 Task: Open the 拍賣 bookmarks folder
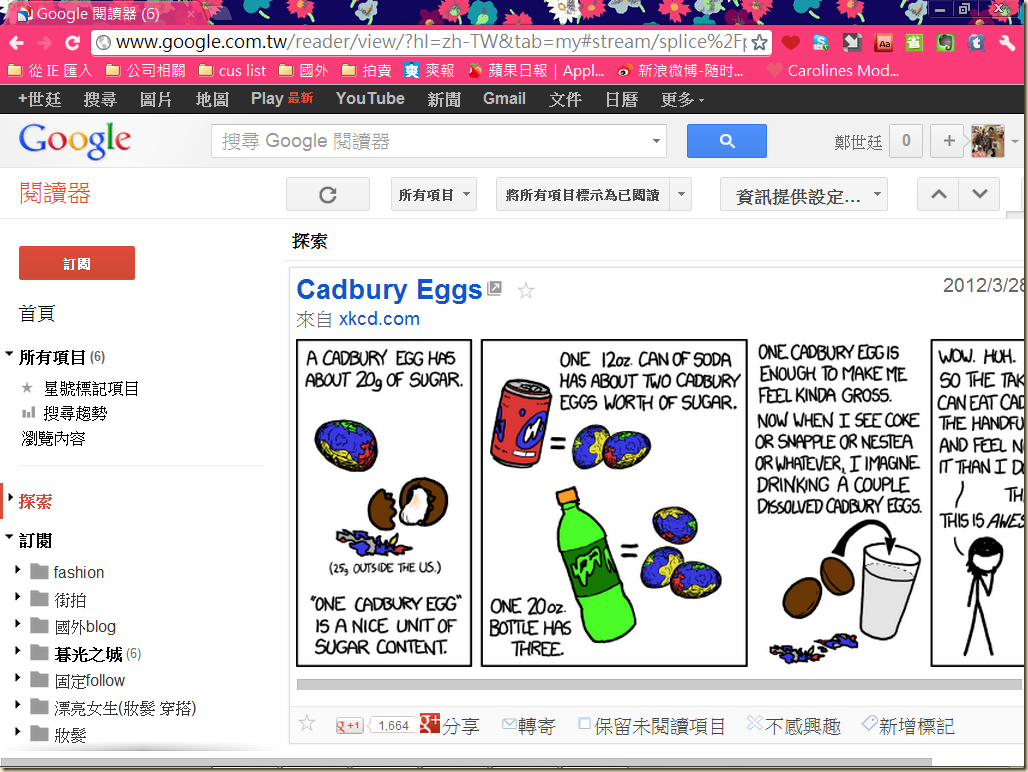366,70
